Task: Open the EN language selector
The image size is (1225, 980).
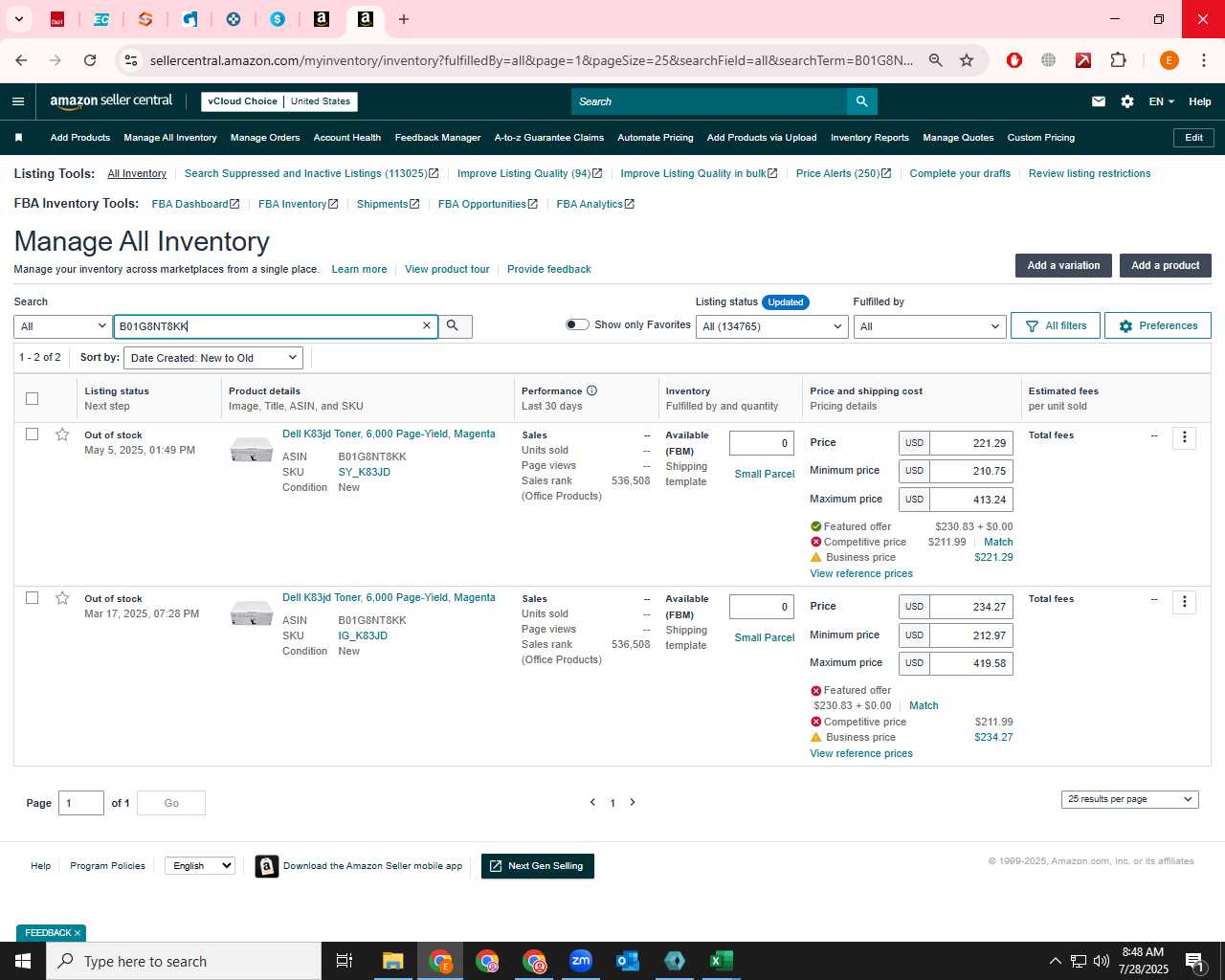Action: 1161,101
